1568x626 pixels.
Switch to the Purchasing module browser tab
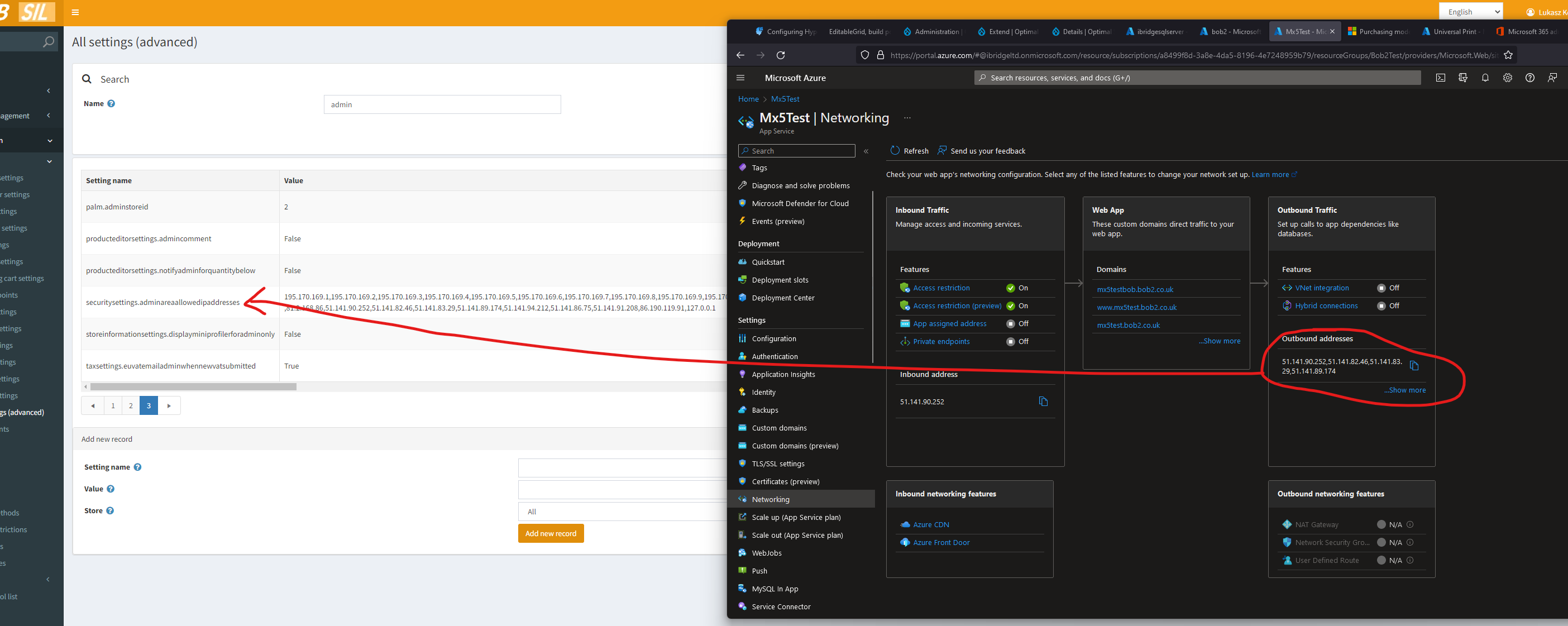[x=1378, y=32]
